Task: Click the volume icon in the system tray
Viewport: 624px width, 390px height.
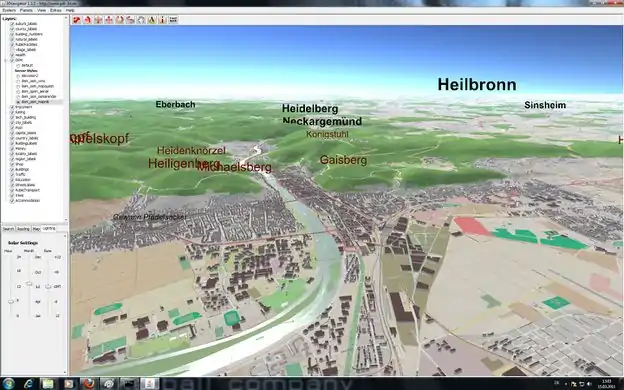Action: point(589,384)
